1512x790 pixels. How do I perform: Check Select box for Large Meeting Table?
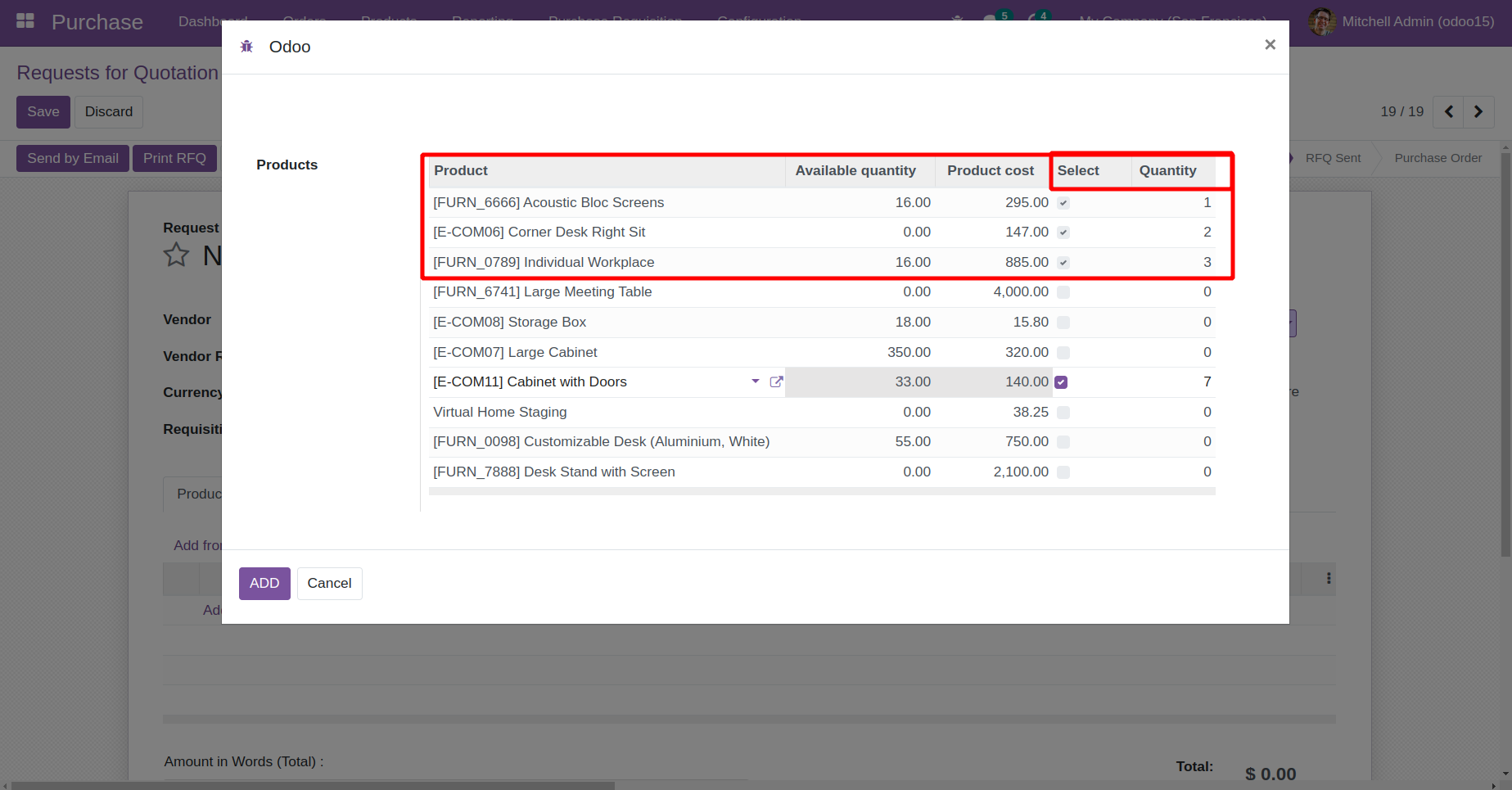(1063, 292)
